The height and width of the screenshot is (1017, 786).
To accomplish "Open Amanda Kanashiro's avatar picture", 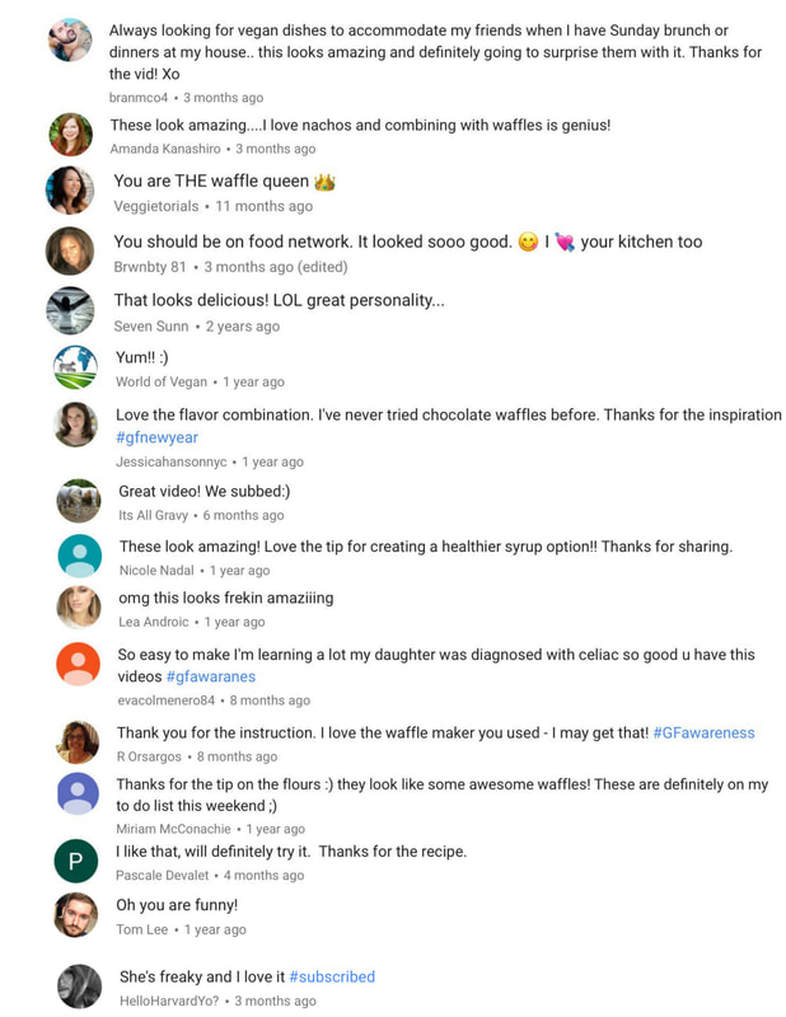I will [x=71, y=134].
